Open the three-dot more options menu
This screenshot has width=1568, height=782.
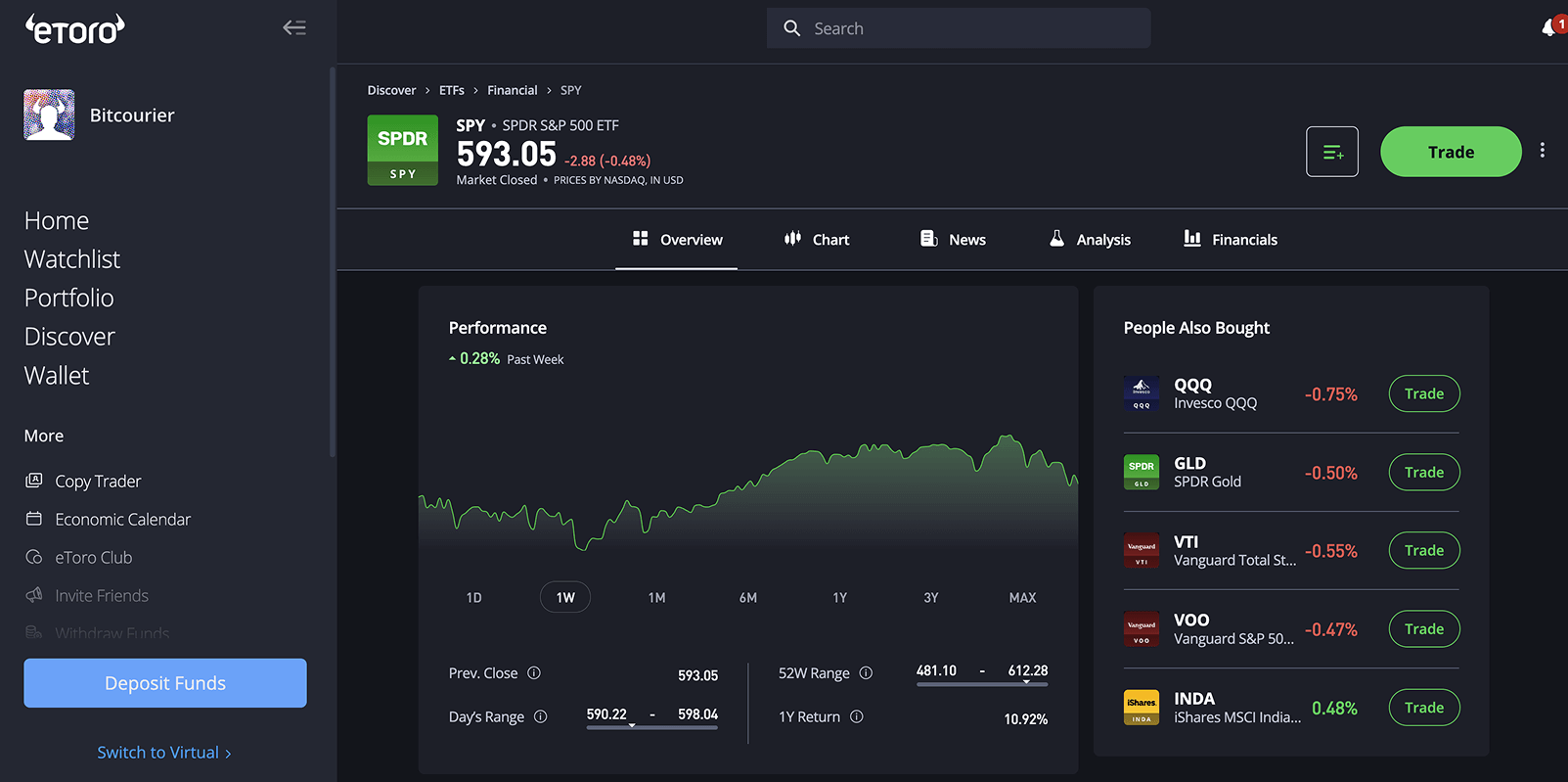click(1542, 151)
